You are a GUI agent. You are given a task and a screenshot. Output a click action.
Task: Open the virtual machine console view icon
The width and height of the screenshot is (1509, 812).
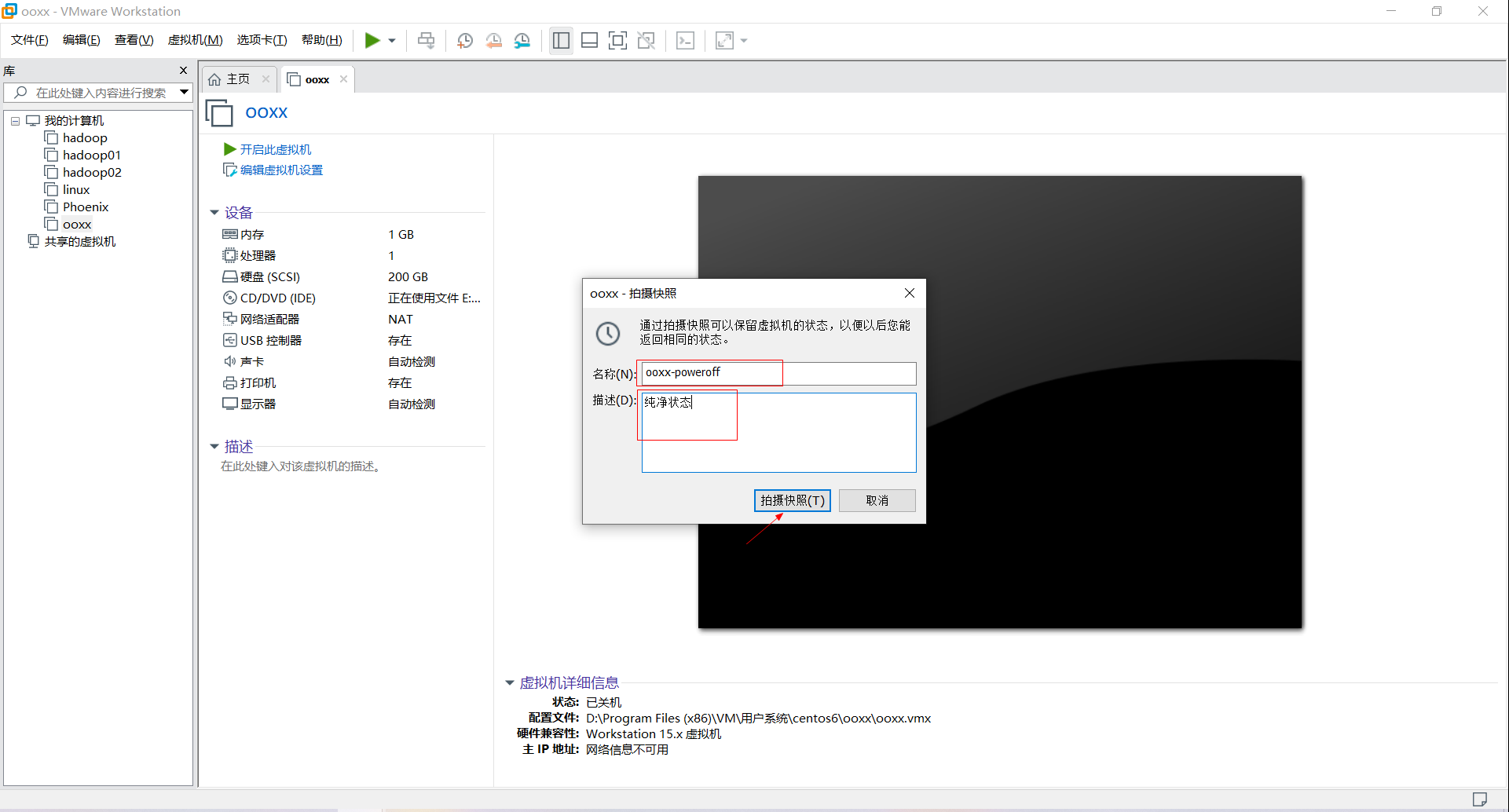click(685, 40)
